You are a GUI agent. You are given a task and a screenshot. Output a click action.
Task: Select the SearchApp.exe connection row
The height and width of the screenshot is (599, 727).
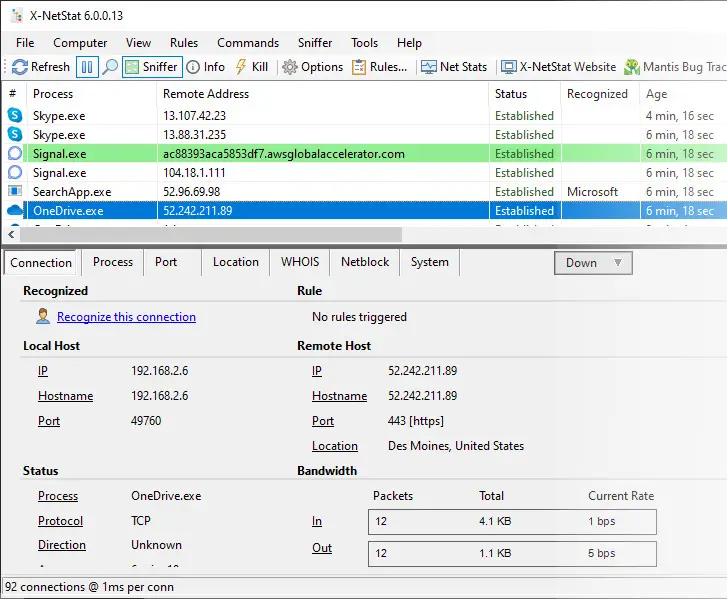pos(364,191)
